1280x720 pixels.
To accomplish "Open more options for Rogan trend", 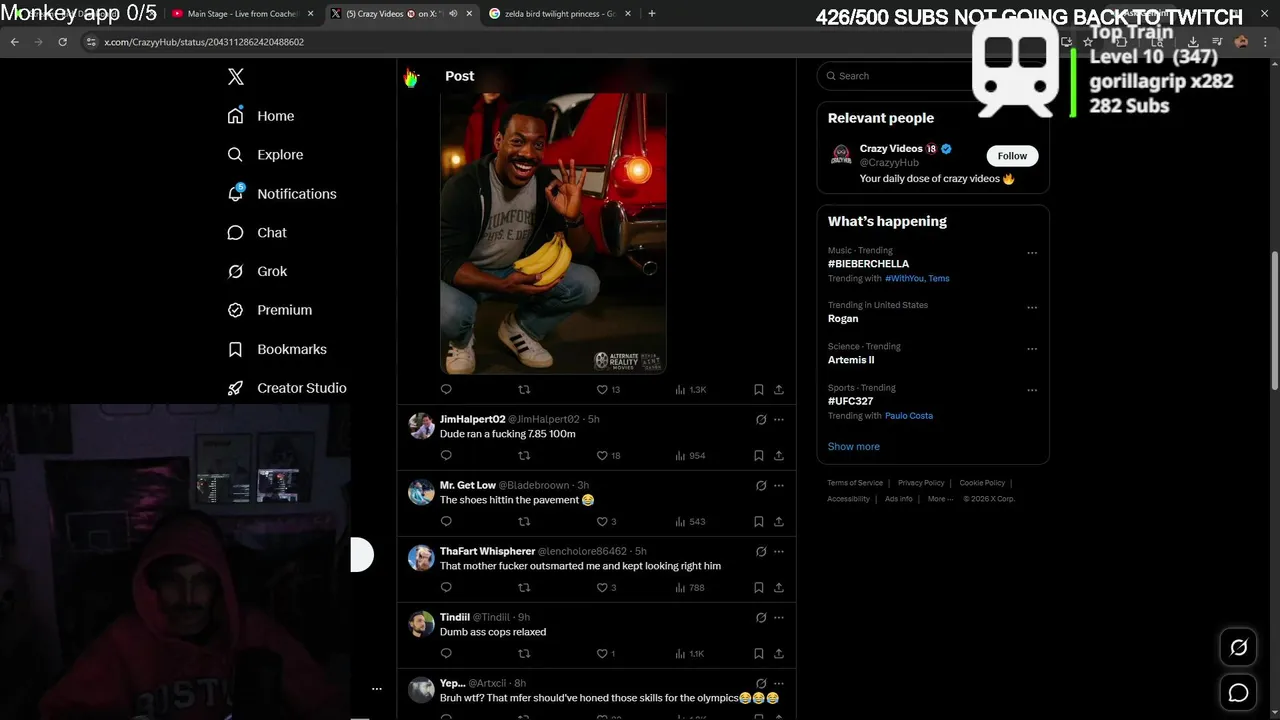I will pyautogui.click(x=1032, y=308).
